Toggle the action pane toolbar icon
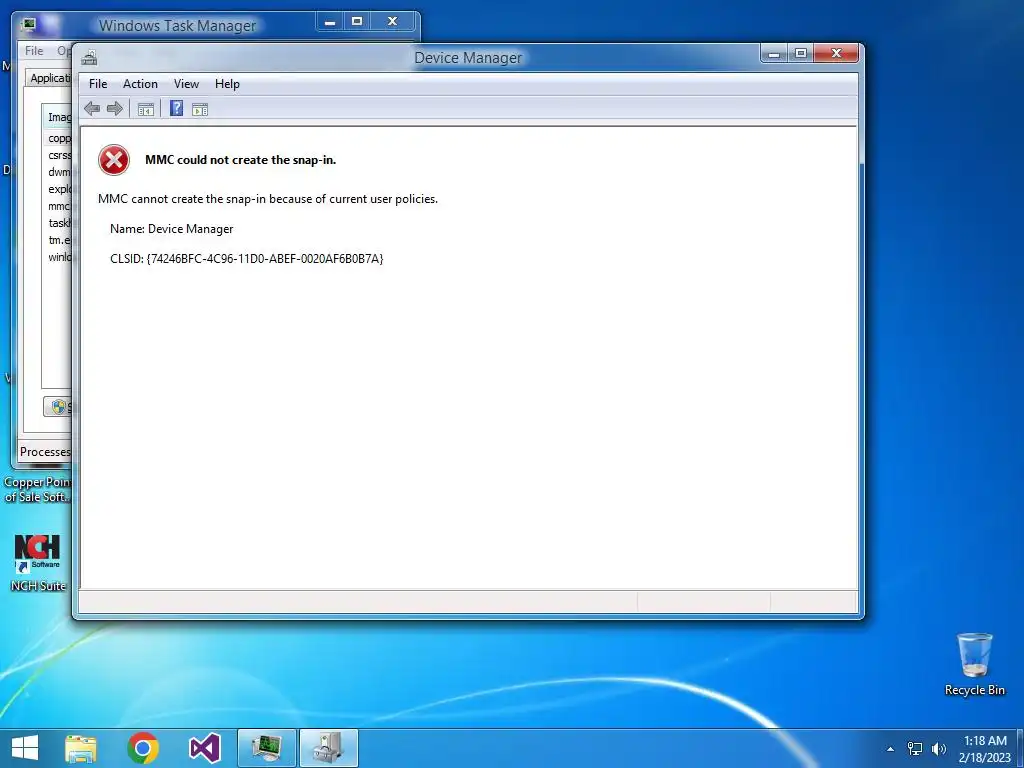The width and height of the screenshot is (1024, 768). [200, 109]
